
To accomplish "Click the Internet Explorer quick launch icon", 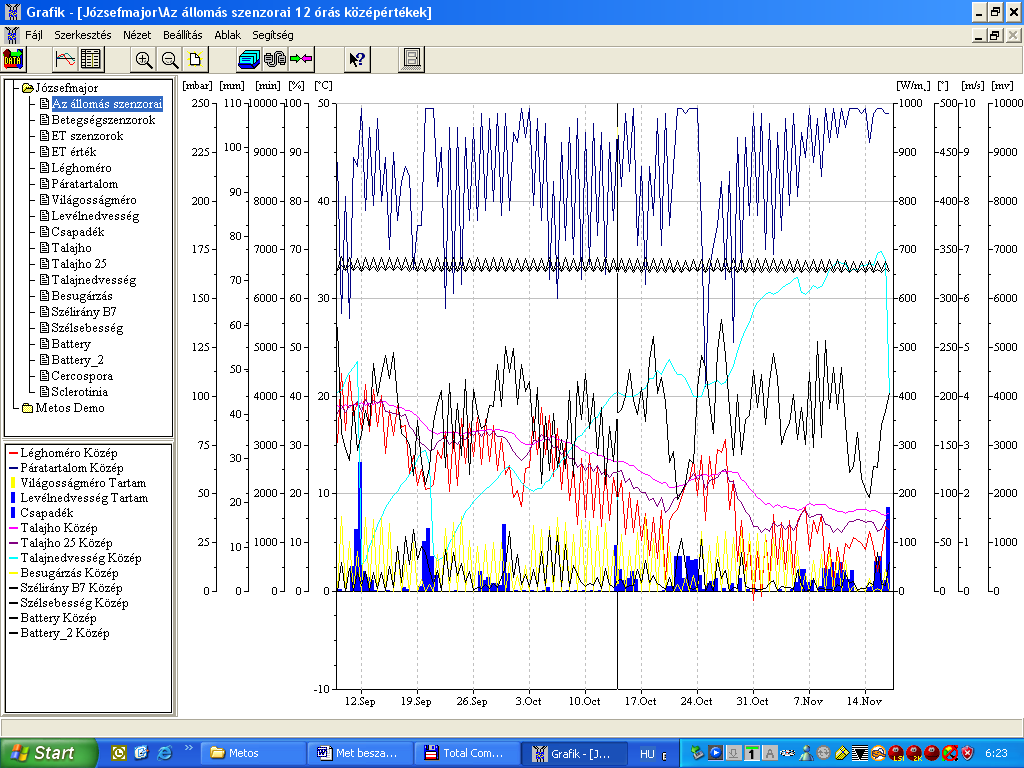I will pos(164,753).
